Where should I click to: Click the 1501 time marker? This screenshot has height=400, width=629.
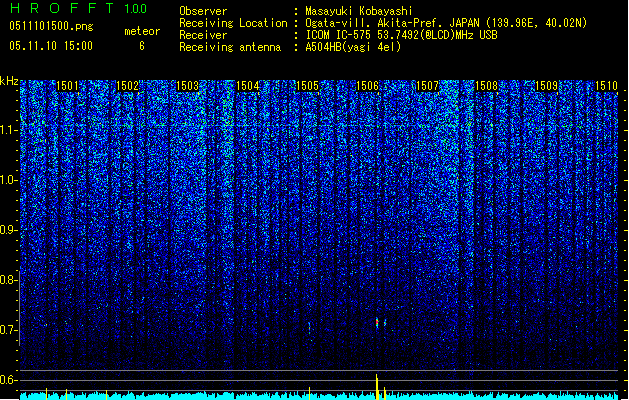[x=67, y=86]
